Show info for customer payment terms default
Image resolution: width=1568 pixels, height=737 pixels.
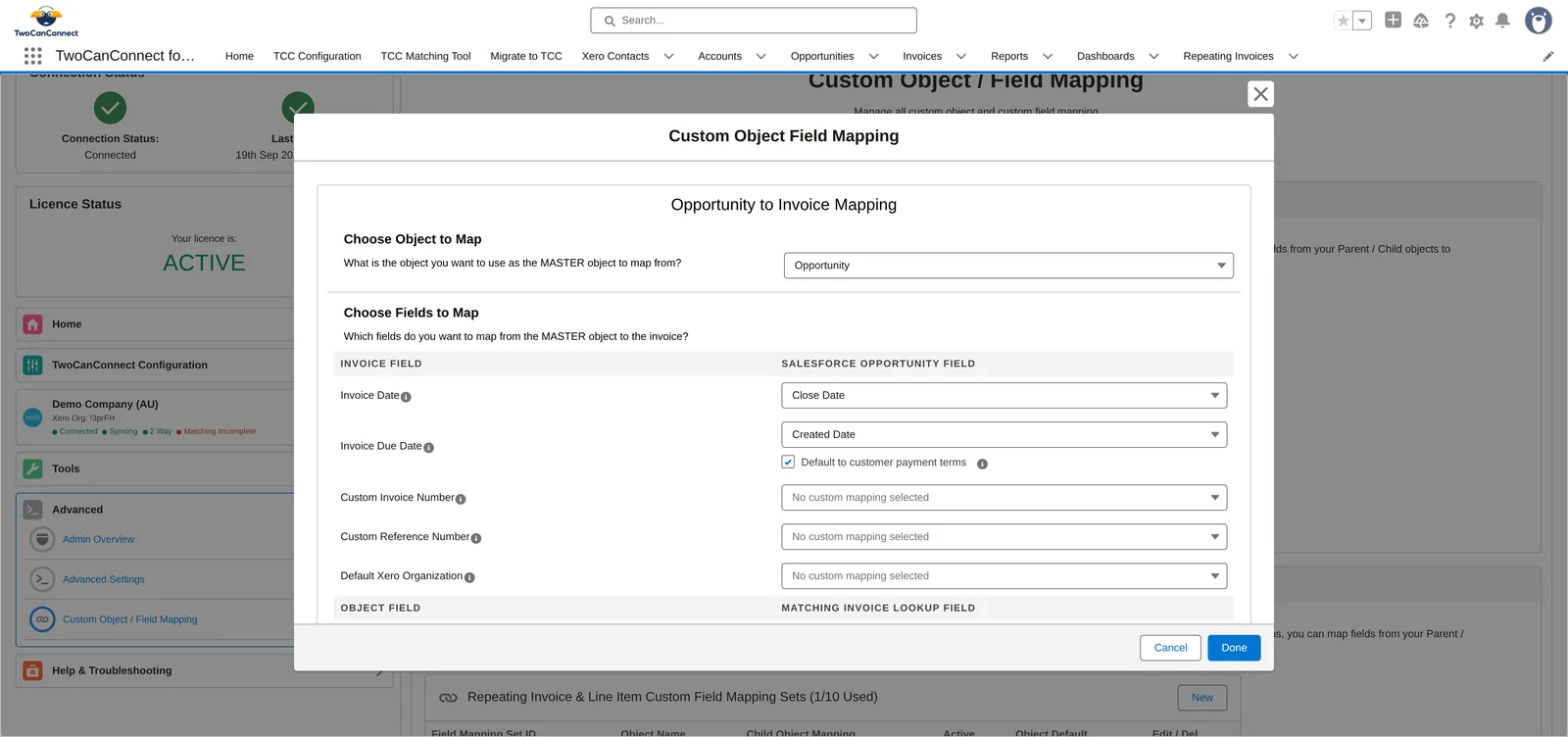[x=982, y=464]
